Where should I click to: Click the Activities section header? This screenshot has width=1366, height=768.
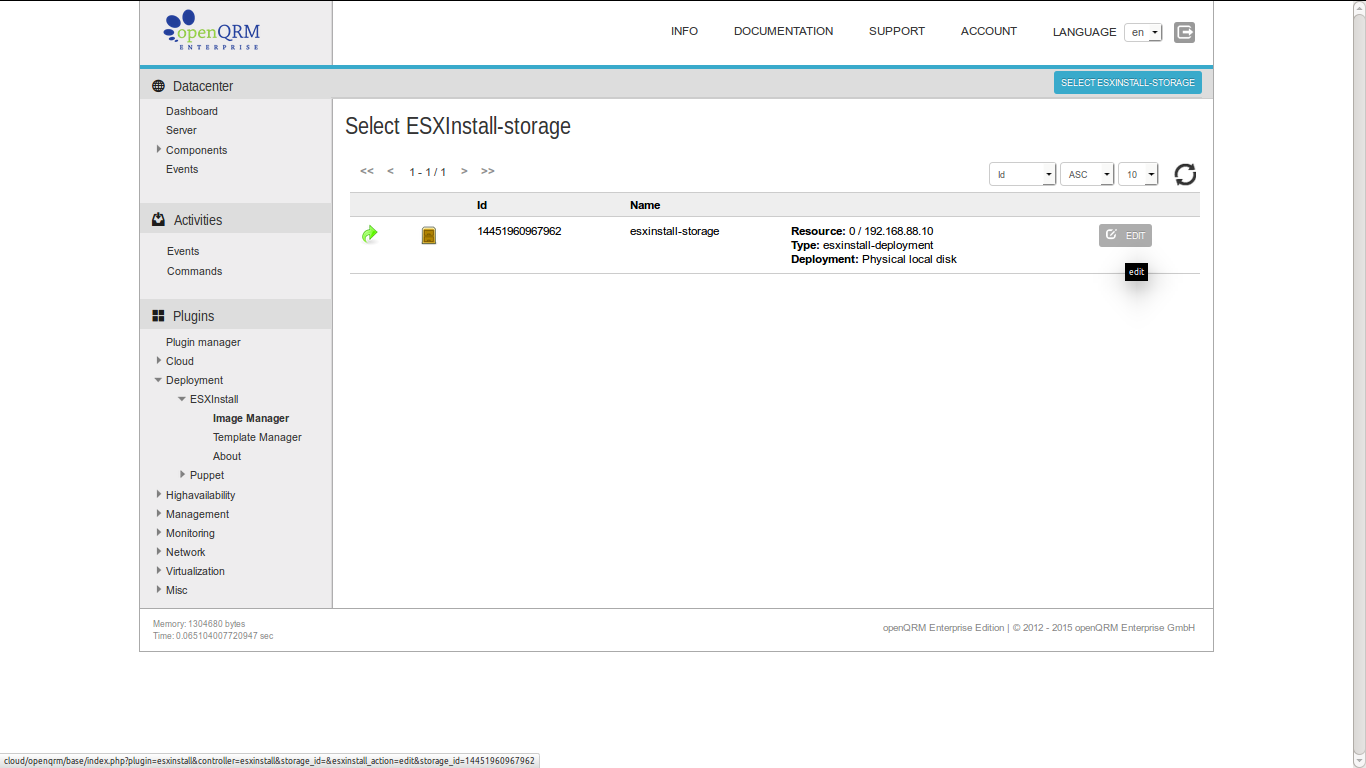(x=235, y=220)
